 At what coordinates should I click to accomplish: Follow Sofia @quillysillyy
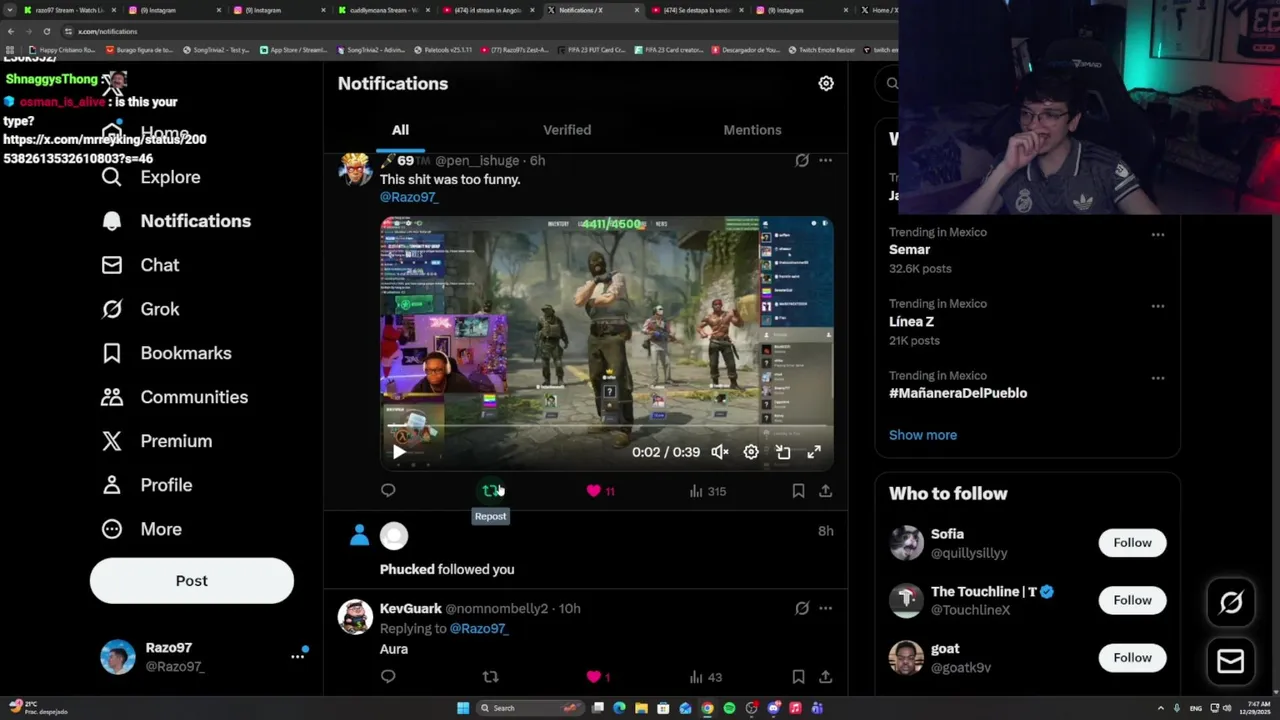coord(1132,543)
